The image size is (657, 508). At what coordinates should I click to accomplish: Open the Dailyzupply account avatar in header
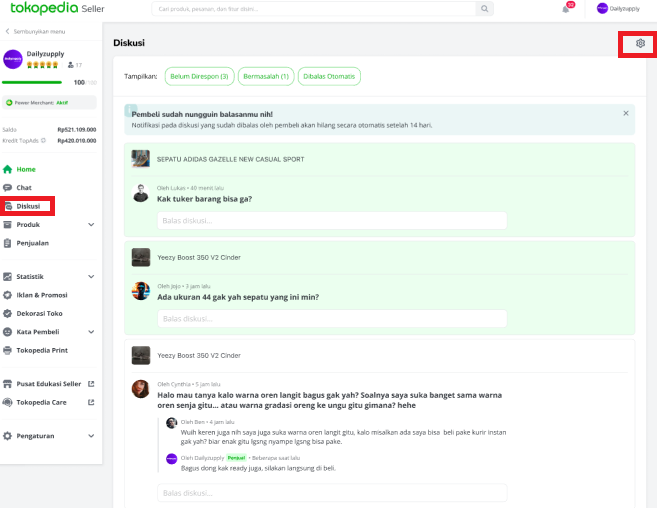click(602, 8)
